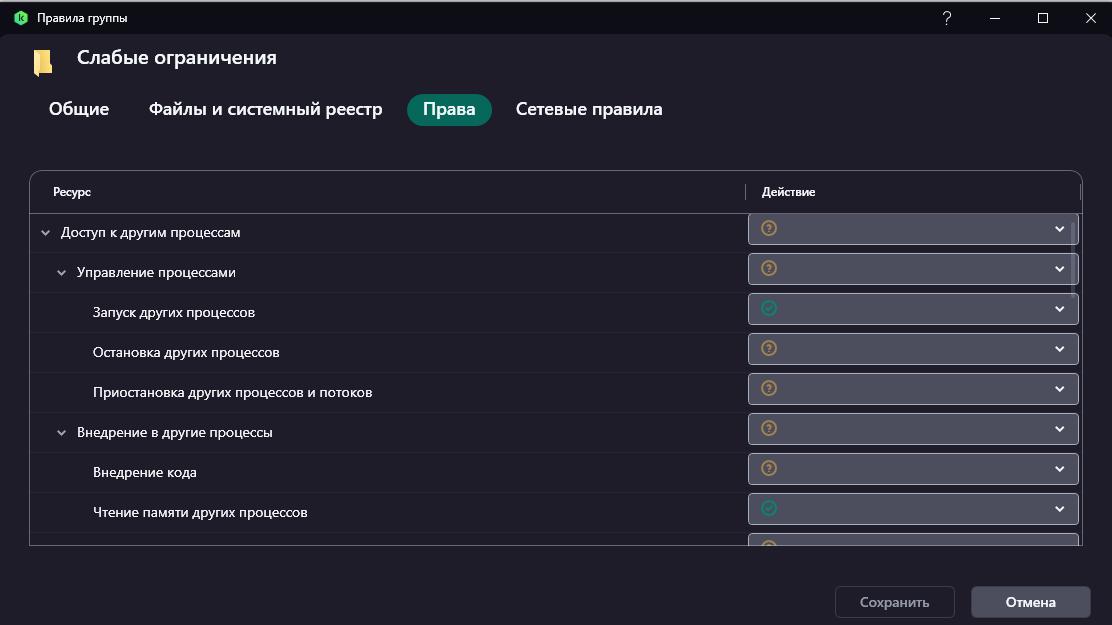Collapse the Управление процессами tree node

[61, 273]
